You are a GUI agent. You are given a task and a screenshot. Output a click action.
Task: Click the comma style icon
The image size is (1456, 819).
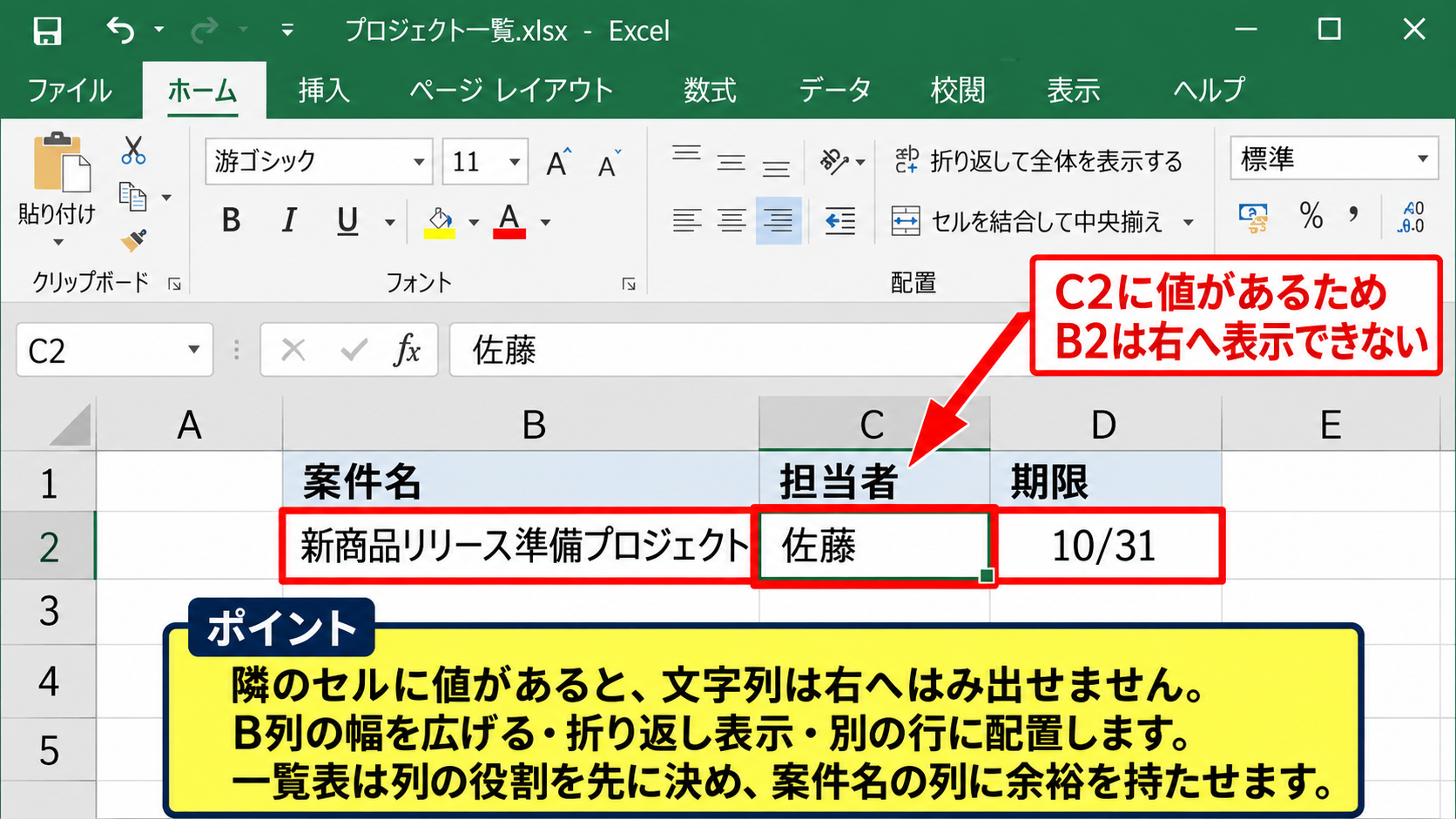pos(1353,214)
